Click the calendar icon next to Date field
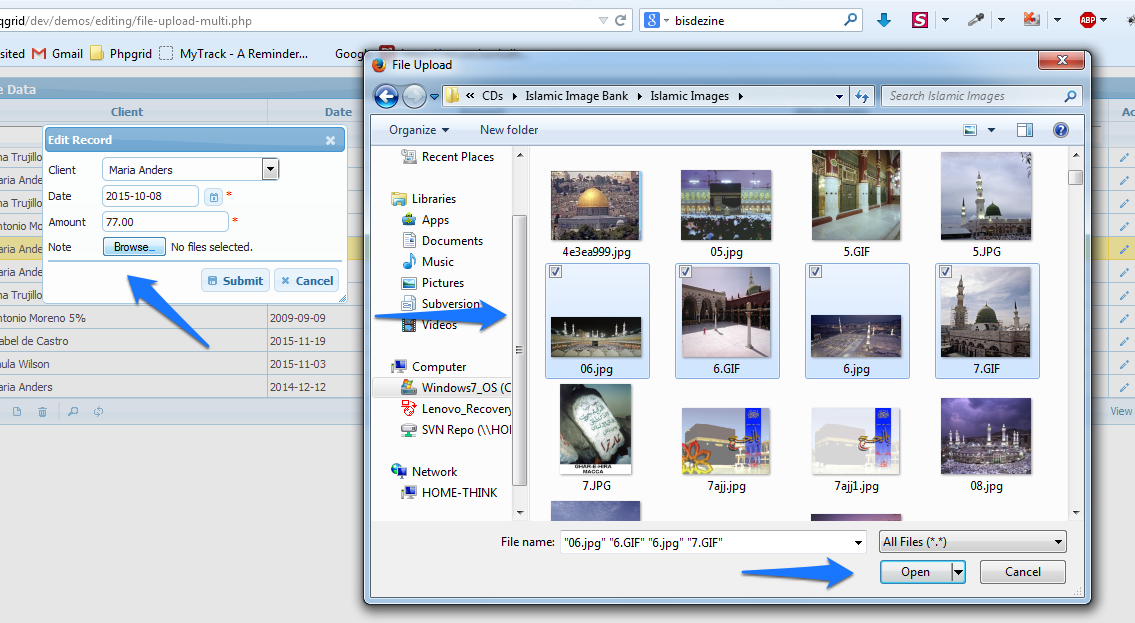Image resolution: width=1135 pixels, height=623 pixels. click(x=214, y=197)
